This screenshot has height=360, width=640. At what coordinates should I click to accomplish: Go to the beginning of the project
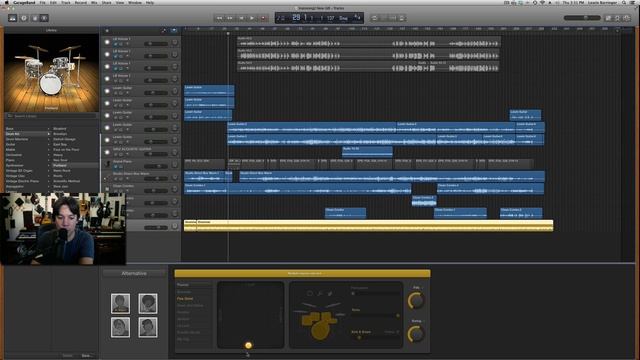(241, 18)
